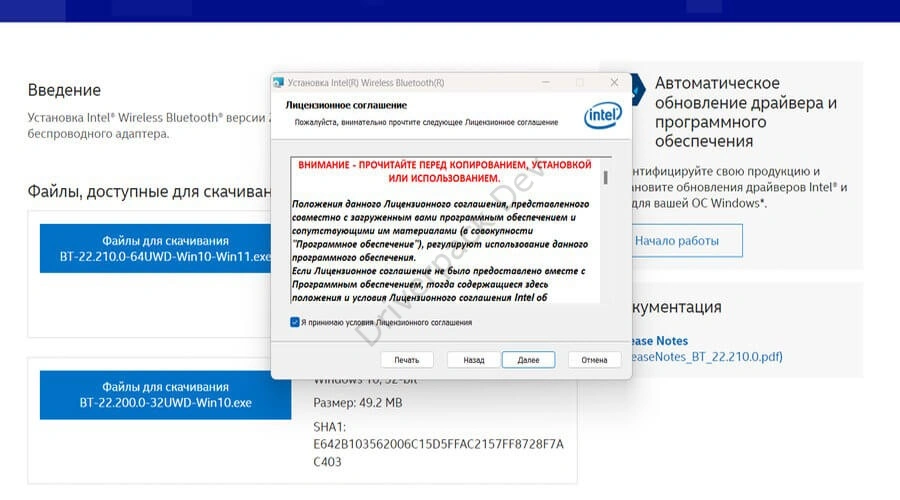Go back with the Назад button
The width and height of the screenshot is (900, 500).
pos(474,360)
